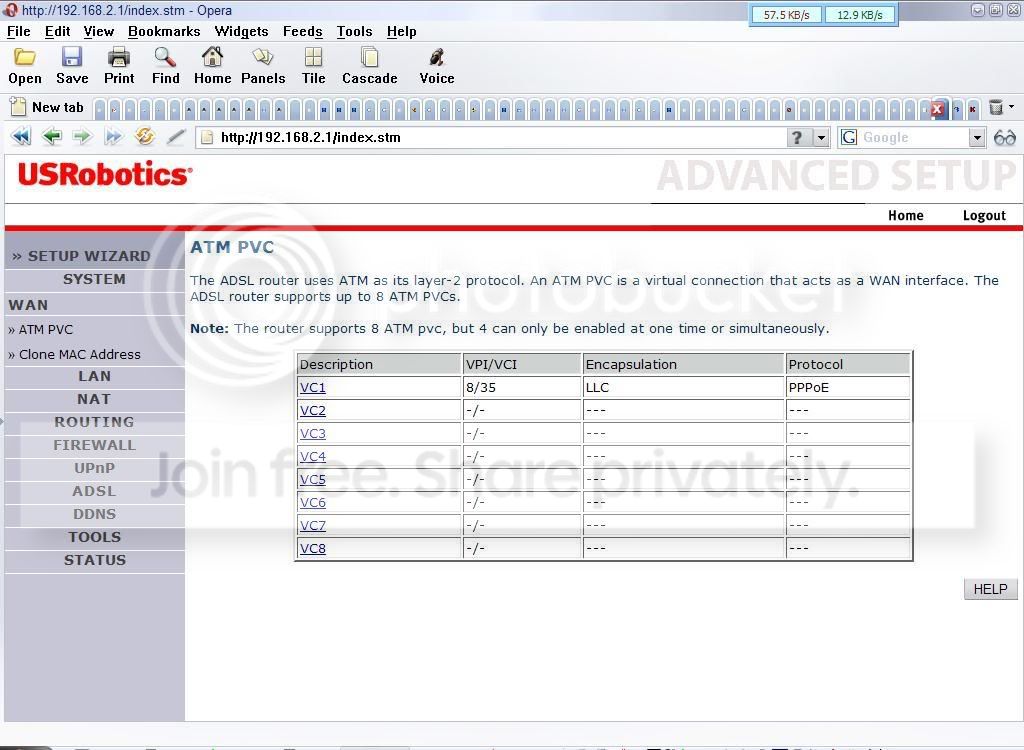
Task: Select DDNS in the sidebar
Action: point(94,514)
